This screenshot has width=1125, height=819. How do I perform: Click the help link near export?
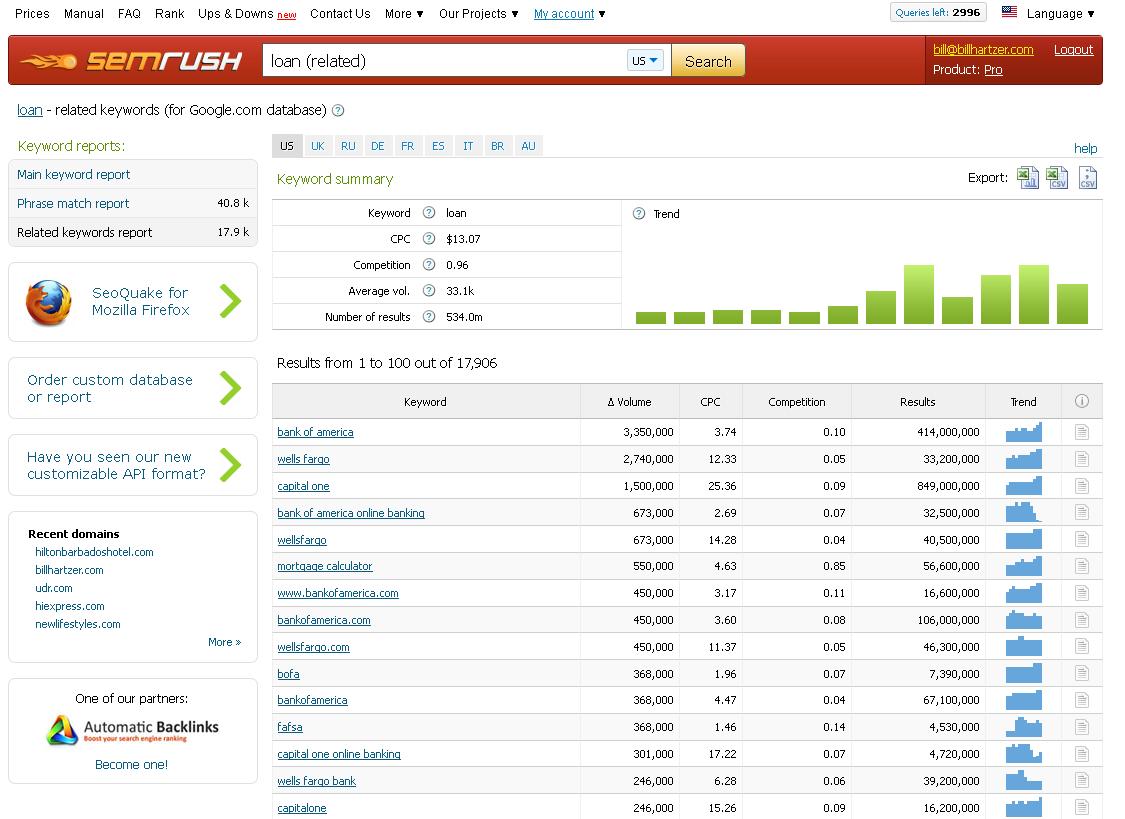1085,148
